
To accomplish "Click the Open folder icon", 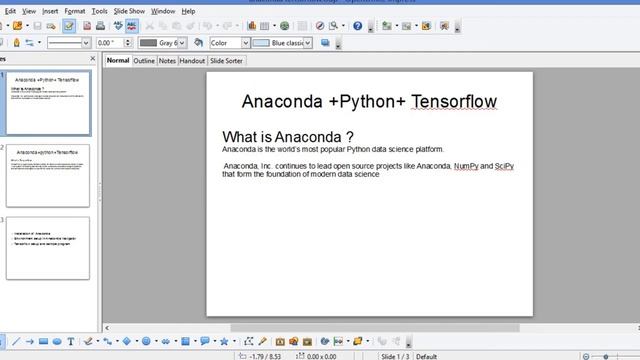I will click(x=18, y=26).
